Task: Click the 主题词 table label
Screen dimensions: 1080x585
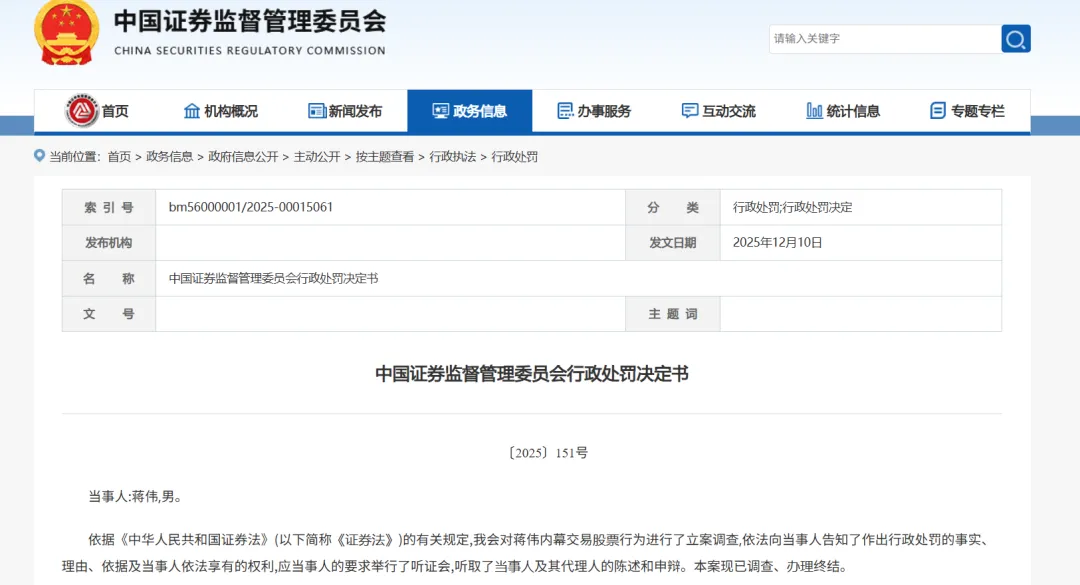Action: click(672, 314)
